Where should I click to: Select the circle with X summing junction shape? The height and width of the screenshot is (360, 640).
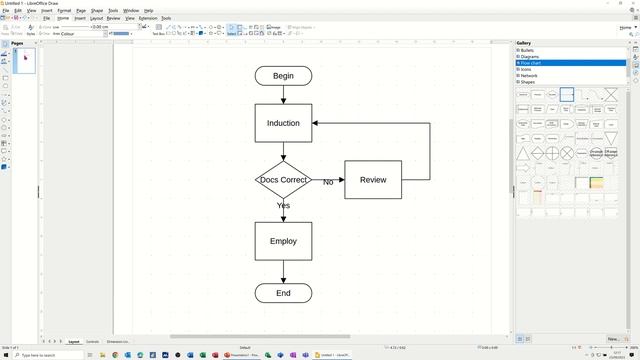567,153
